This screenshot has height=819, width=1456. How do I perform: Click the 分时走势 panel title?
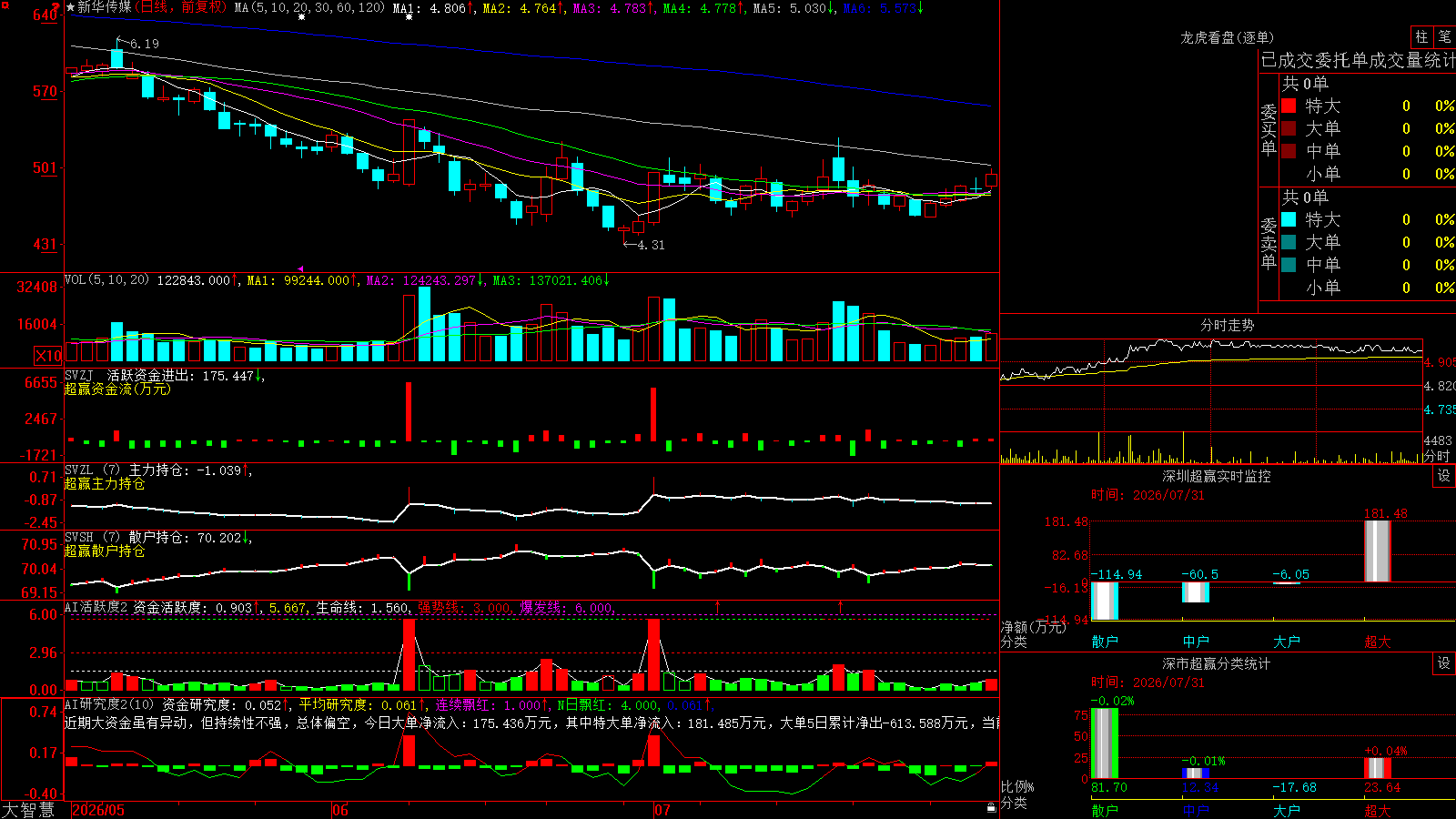[x=1227, y=325]
